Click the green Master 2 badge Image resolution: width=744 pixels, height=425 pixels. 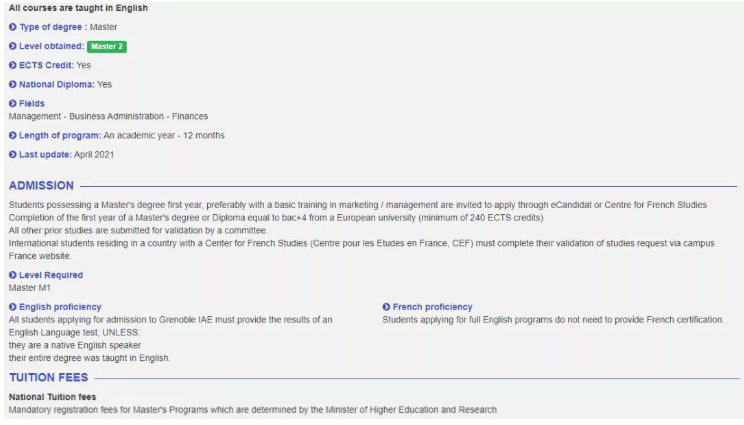[x=107, y=46]
